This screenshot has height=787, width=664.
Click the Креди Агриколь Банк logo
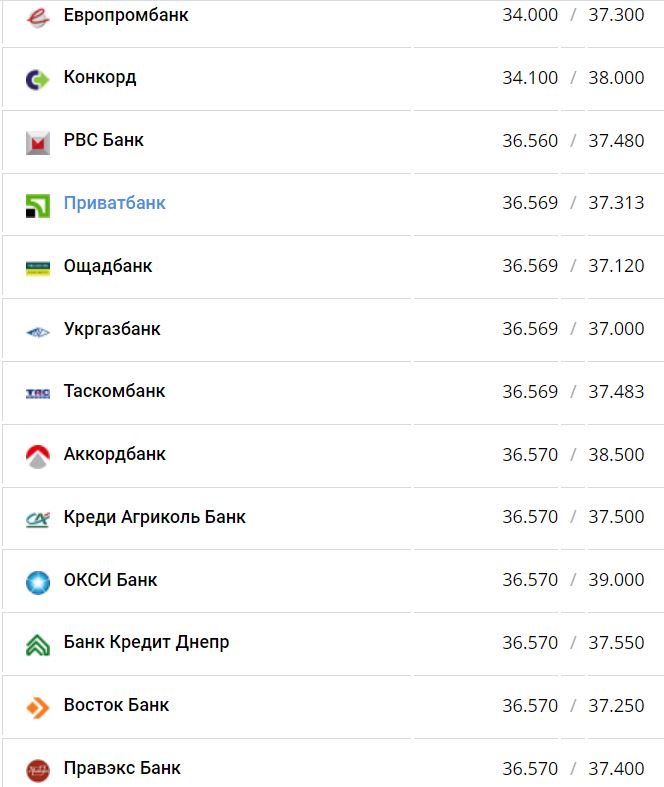(37, 519)
